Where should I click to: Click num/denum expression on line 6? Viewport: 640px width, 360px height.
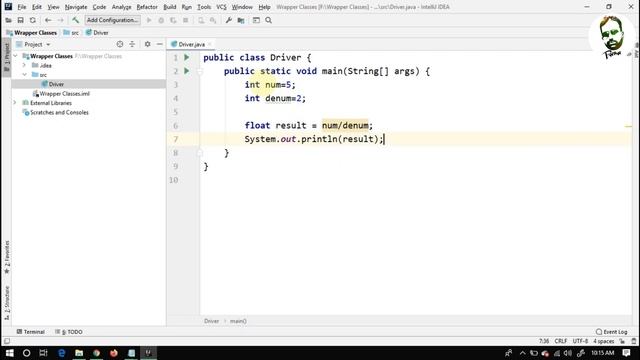pos(345,126)
